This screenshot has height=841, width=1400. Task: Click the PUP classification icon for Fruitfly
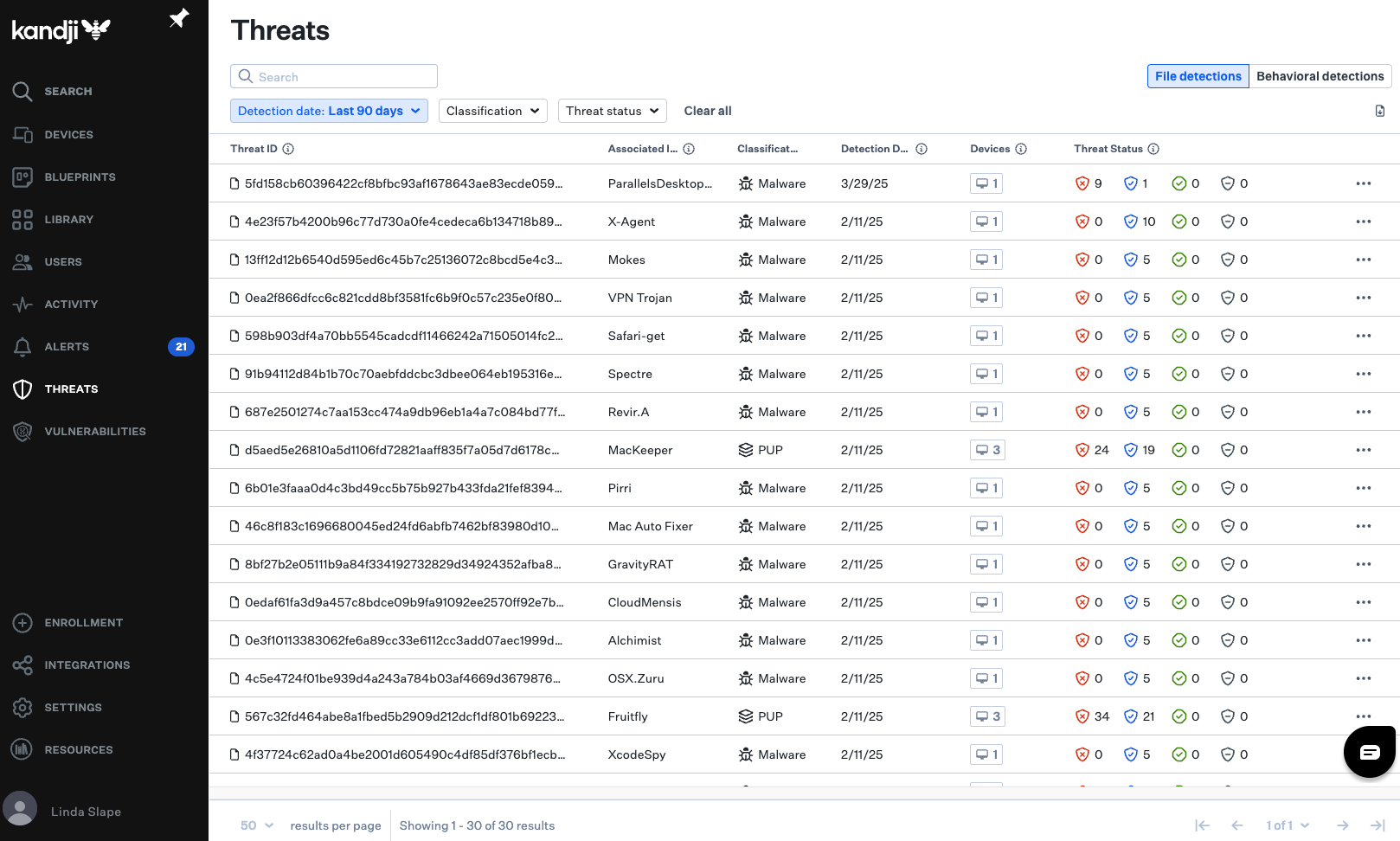pos(745,716)
